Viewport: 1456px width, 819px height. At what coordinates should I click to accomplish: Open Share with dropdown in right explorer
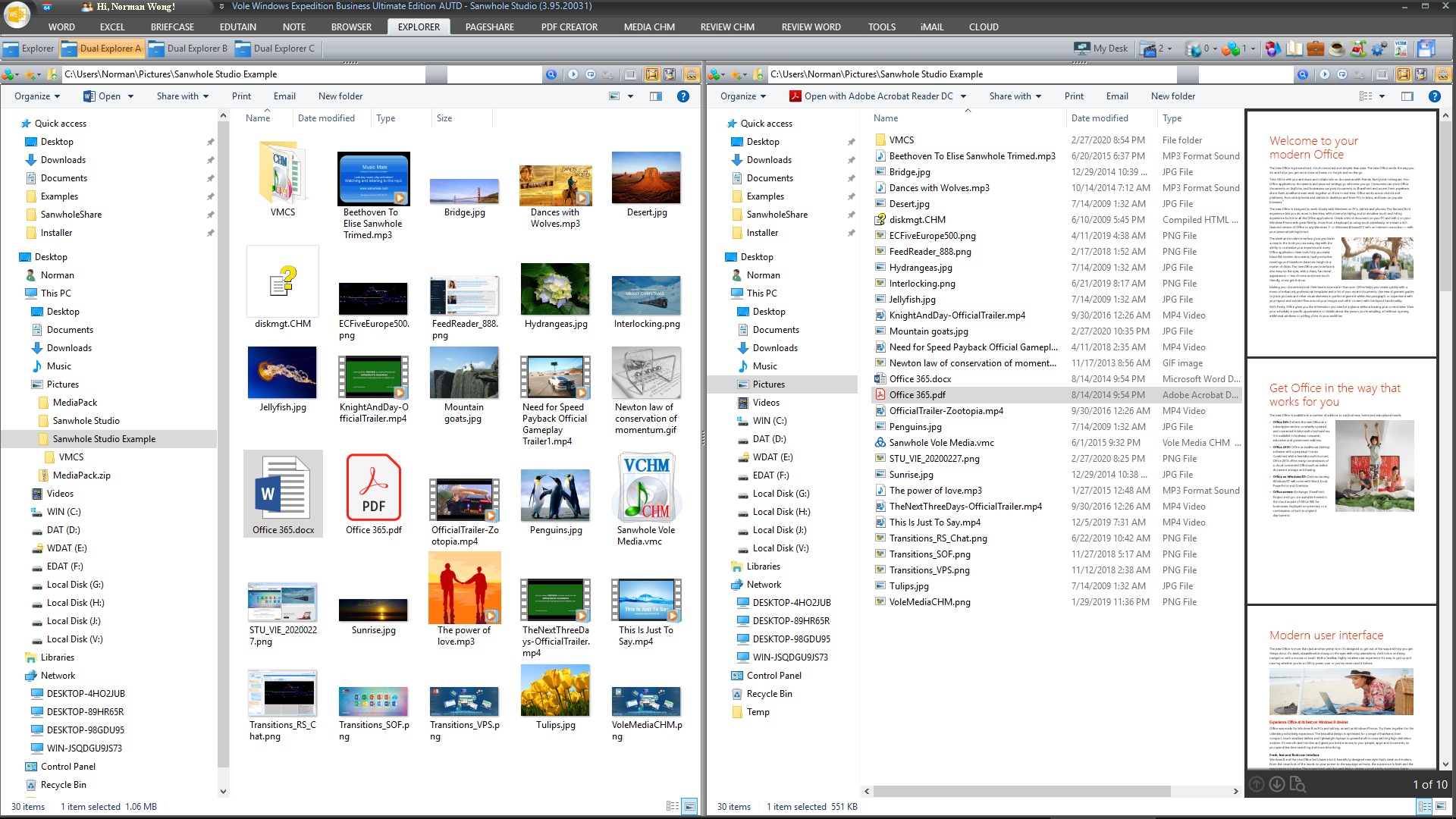(x=1015, y=96)
